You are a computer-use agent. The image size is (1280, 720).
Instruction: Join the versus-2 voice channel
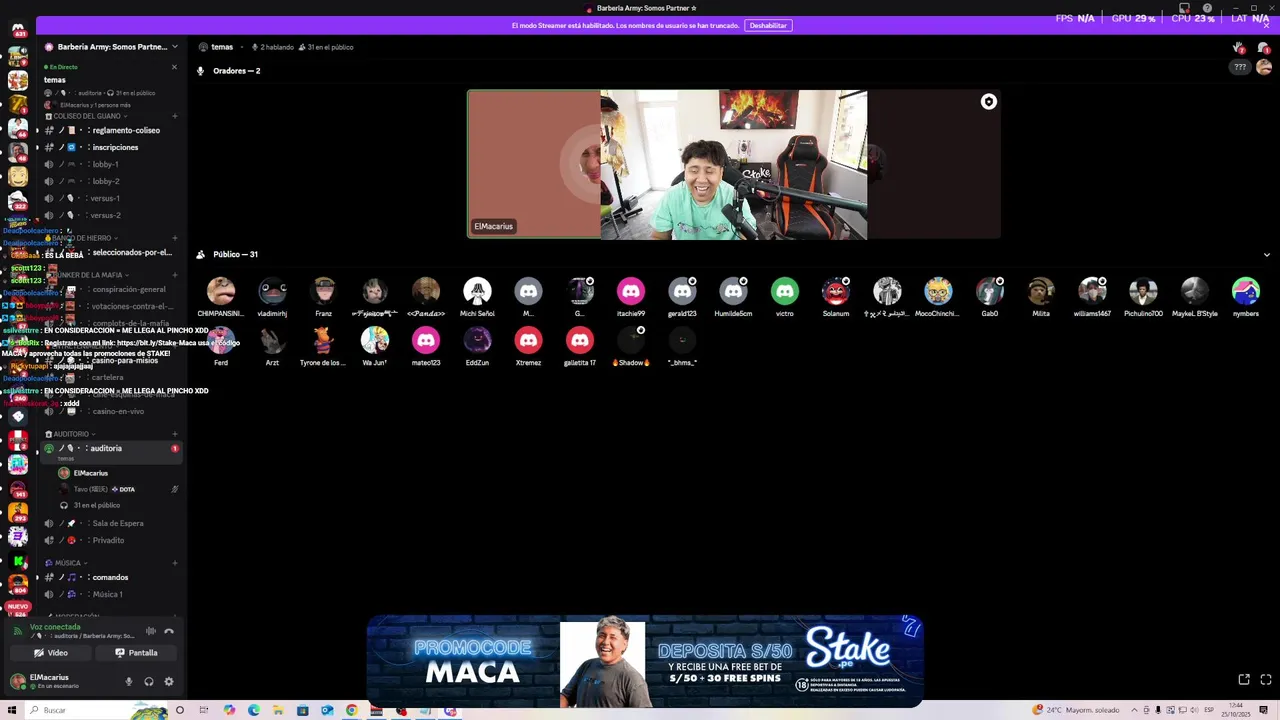tap(110, 215)
